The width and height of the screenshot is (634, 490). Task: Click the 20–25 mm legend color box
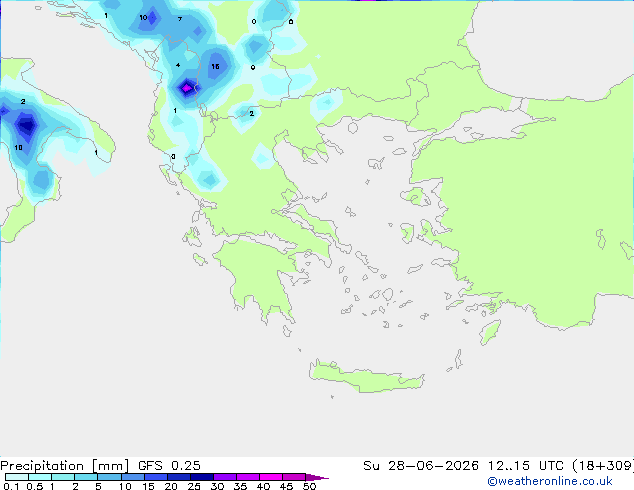tap(178, 477)
